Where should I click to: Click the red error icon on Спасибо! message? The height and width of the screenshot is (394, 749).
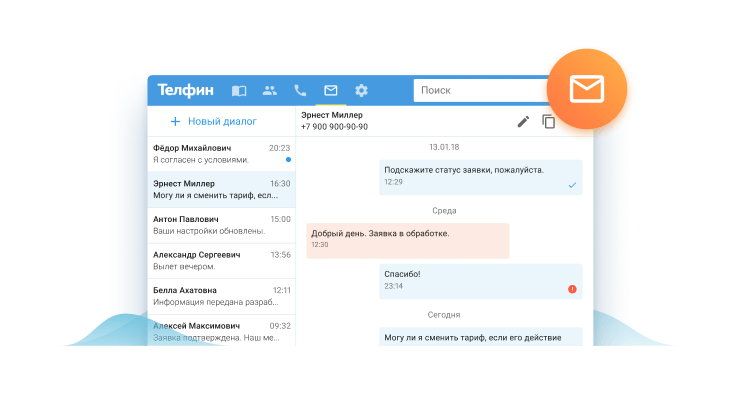point(572,289)
